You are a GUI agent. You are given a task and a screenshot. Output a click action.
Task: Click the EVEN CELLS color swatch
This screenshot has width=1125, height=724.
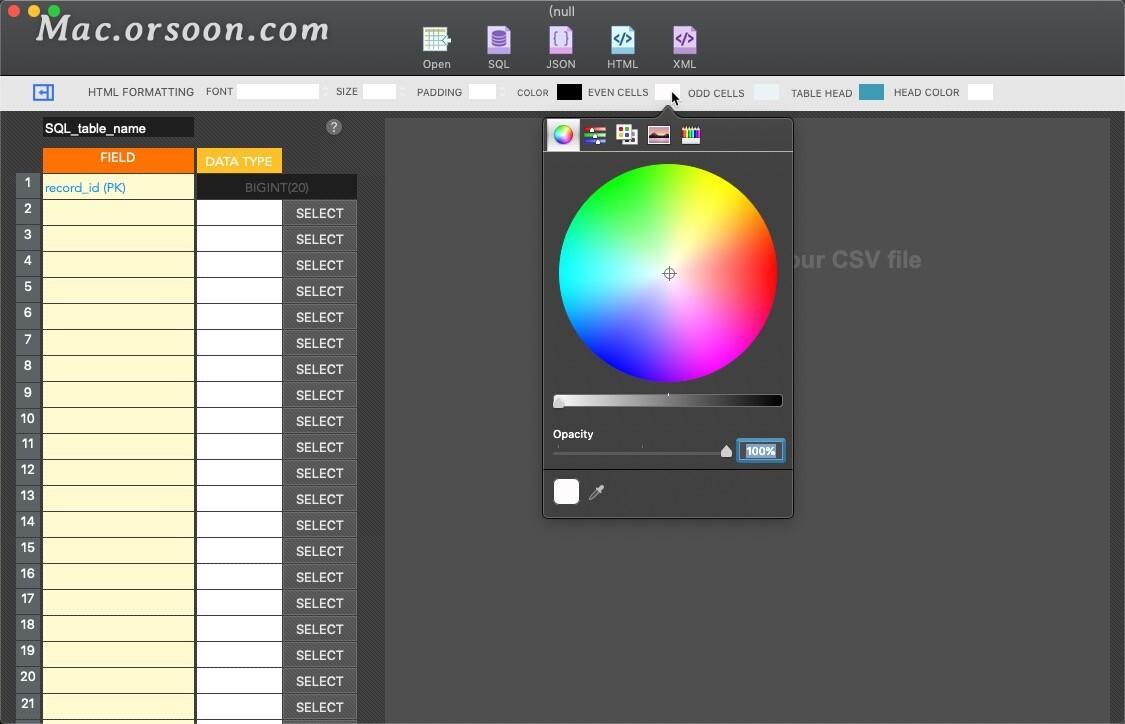[667, 92]
